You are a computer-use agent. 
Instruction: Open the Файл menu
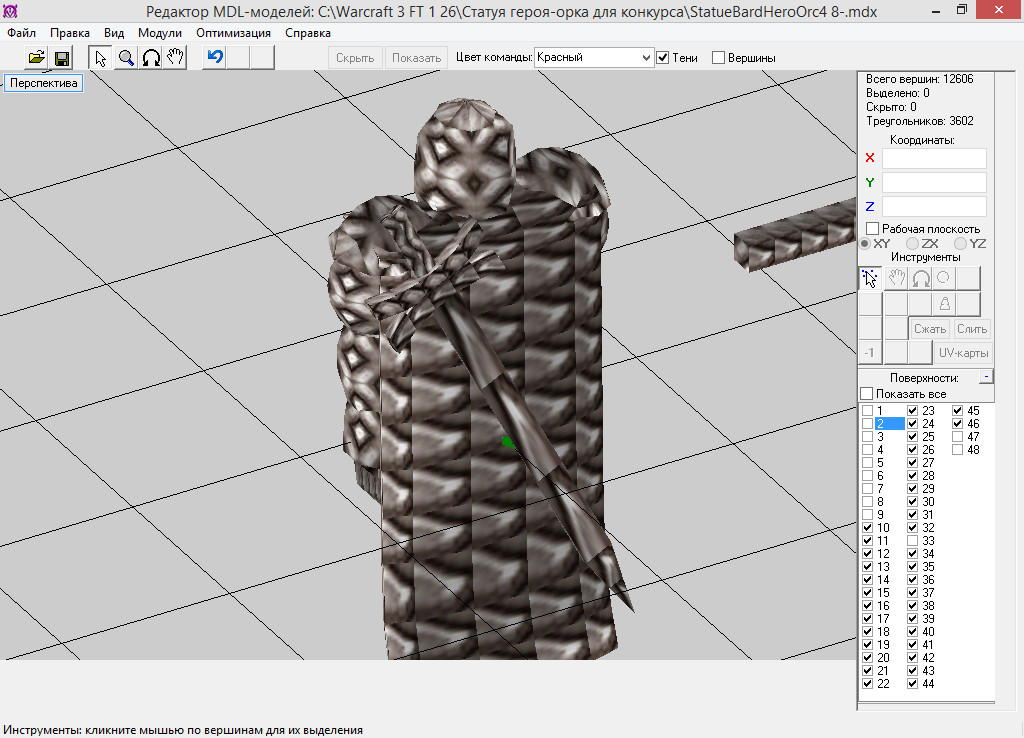coord(21,33)
